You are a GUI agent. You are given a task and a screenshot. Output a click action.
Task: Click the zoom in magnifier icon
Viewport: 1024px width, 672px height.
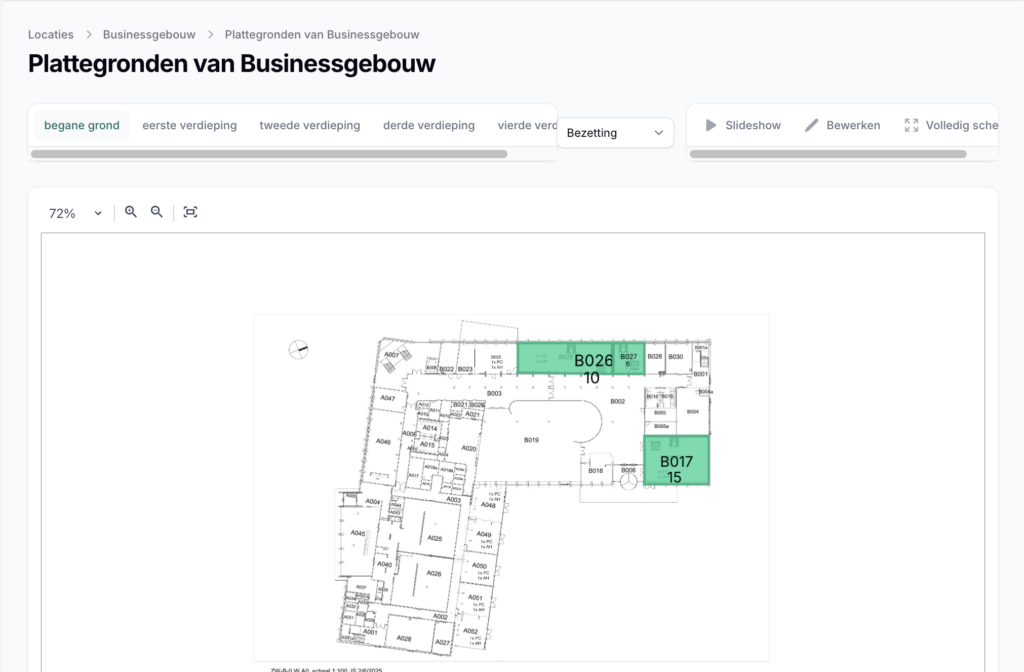[x=131, y=212]
